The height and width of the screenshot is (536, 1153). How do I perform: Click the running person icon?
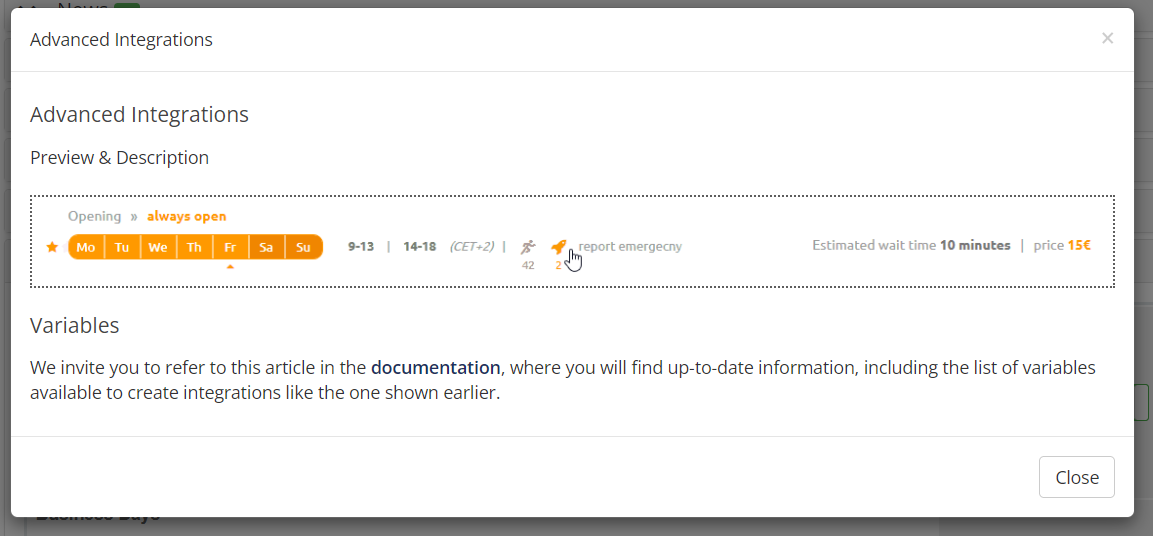click(x=528, y=247)
